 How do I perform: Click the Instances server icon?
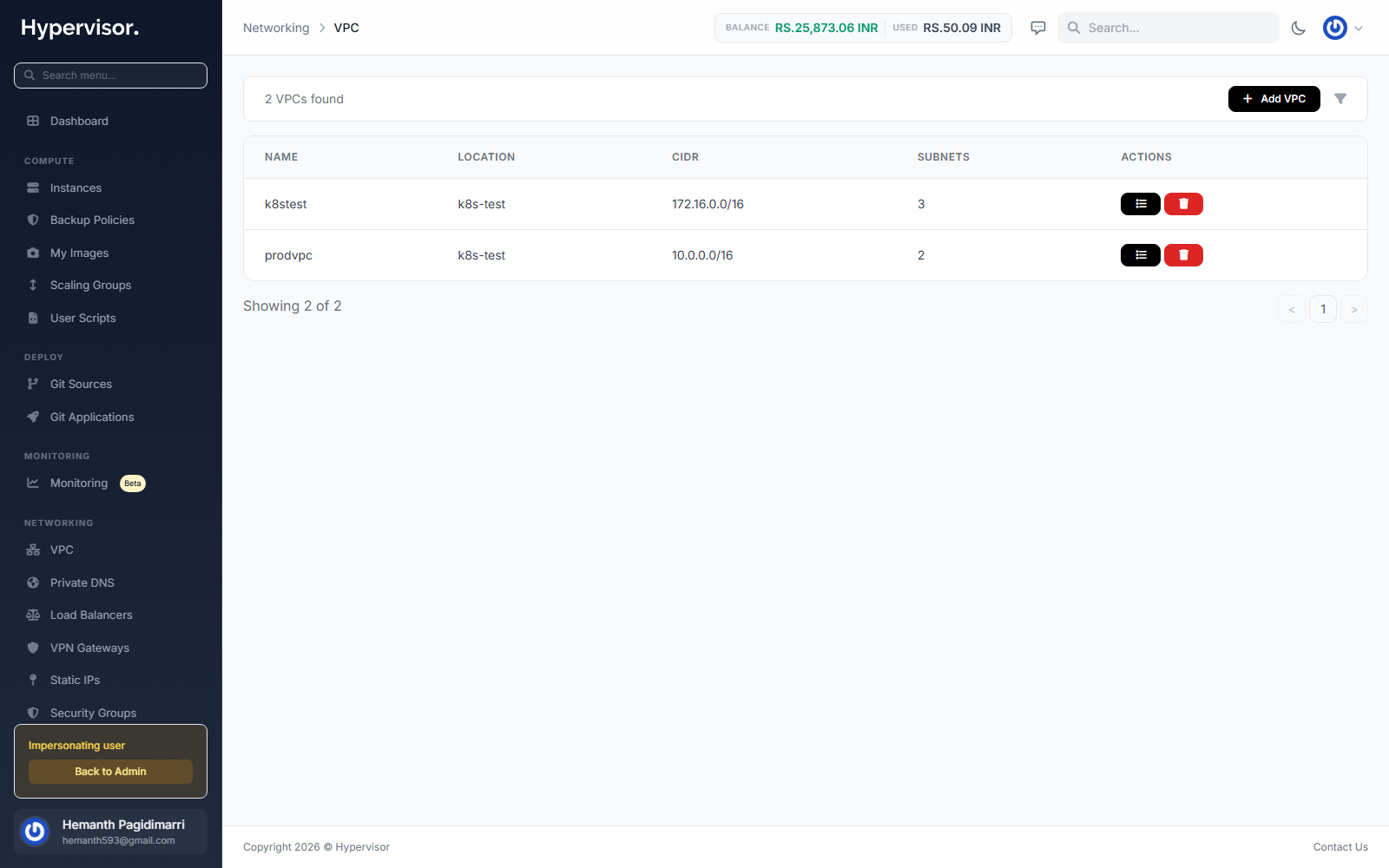click(33, 188)
